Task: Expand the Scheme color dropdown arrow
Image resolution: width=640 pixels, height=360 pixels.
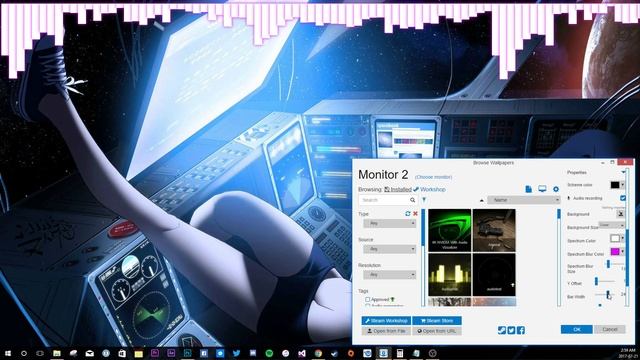Action: coord(622,185)
